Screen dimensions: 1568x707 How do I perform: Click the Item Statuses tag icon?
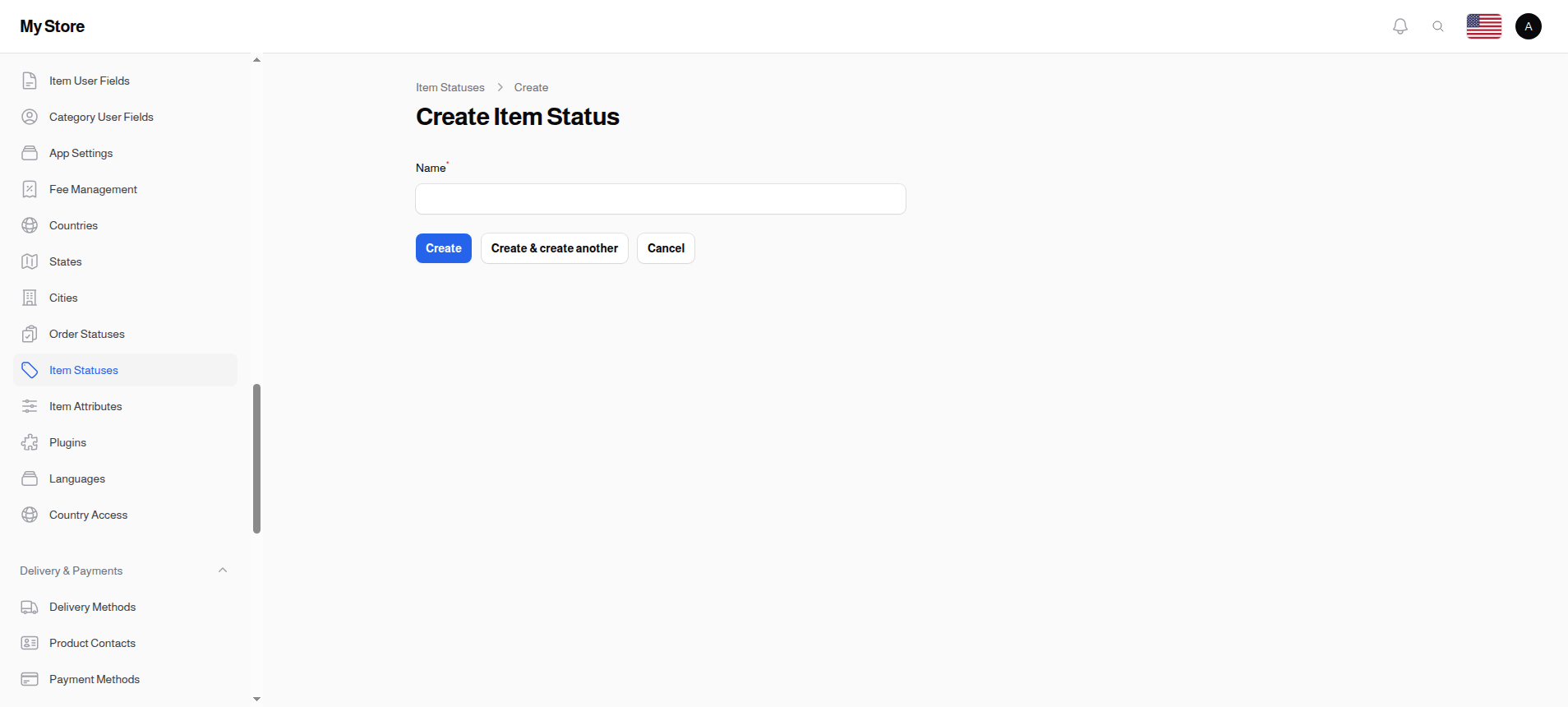click(x=30, y=370)
